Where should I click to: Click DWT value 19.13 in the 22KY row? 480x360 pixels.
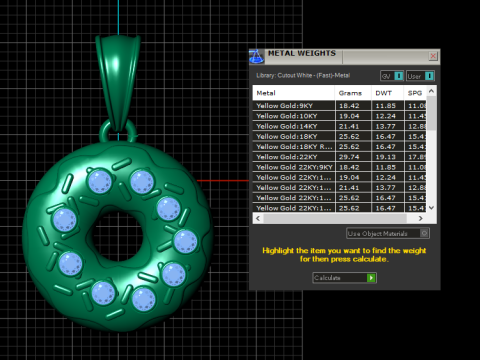pyautogui.click(x=386, y=157)
